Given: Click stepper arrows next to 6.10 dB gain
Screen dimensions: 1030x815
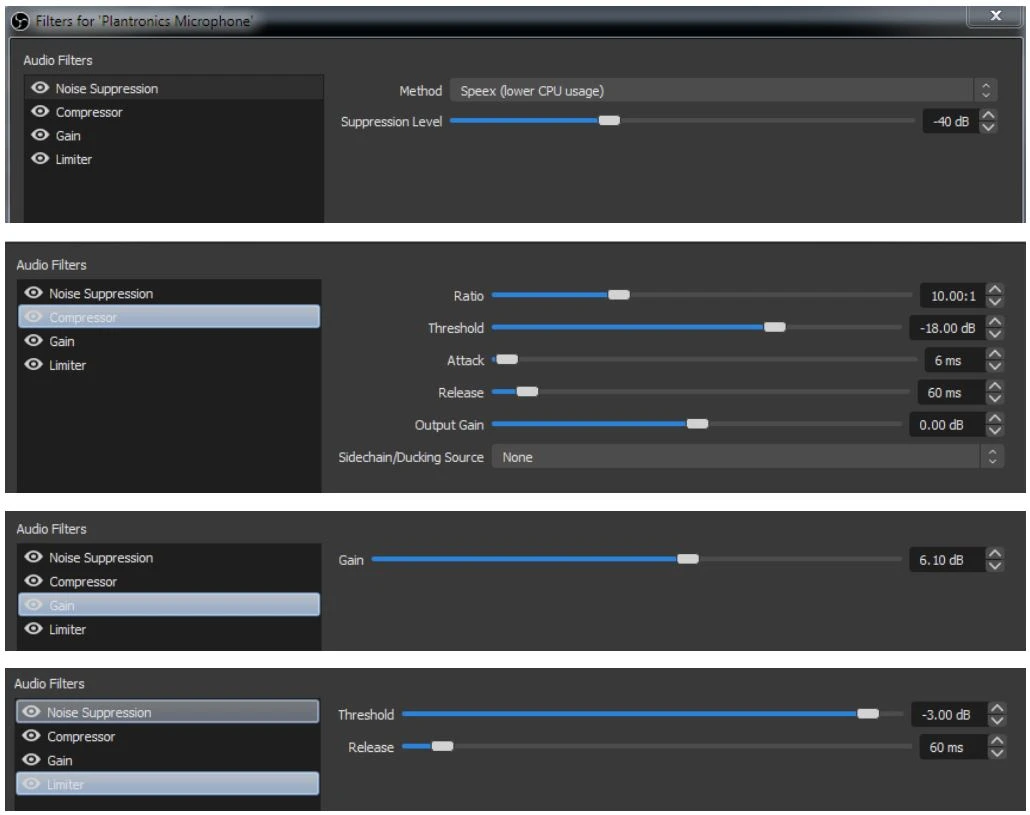Looking at the screenshot, I should [994, 561].
